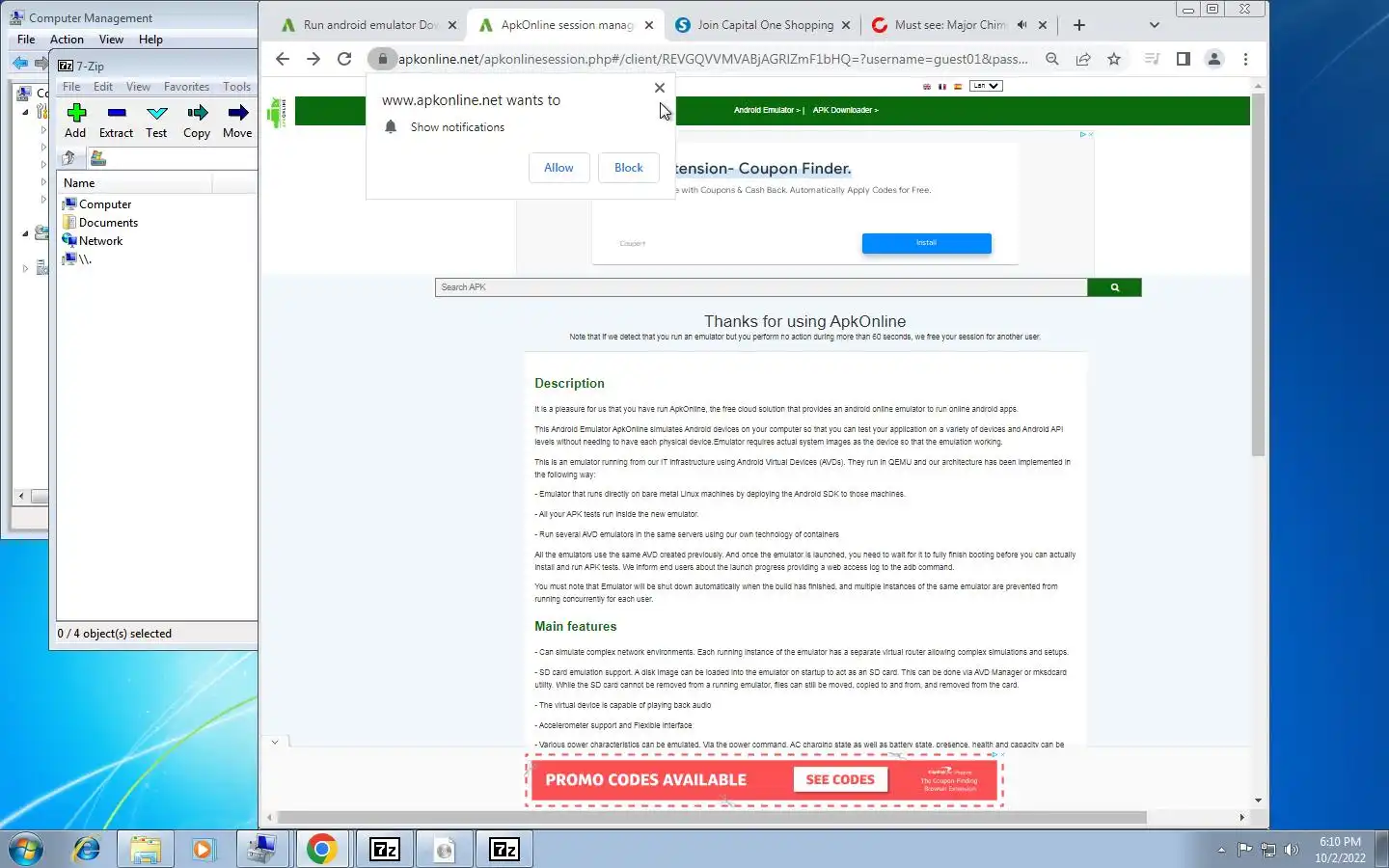1389x868 pixels.
Task: Click Chrome's back navigation arrow
Action: [283, 59]
